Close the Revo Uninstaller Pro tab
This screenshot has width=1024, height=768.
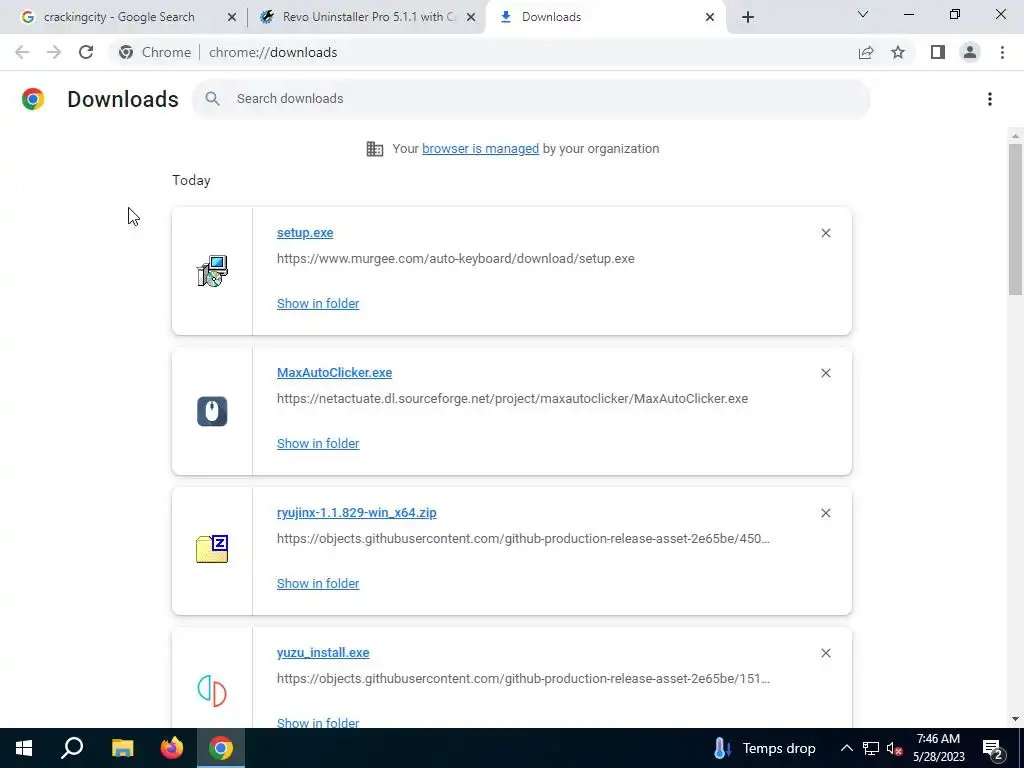(471, 17)
